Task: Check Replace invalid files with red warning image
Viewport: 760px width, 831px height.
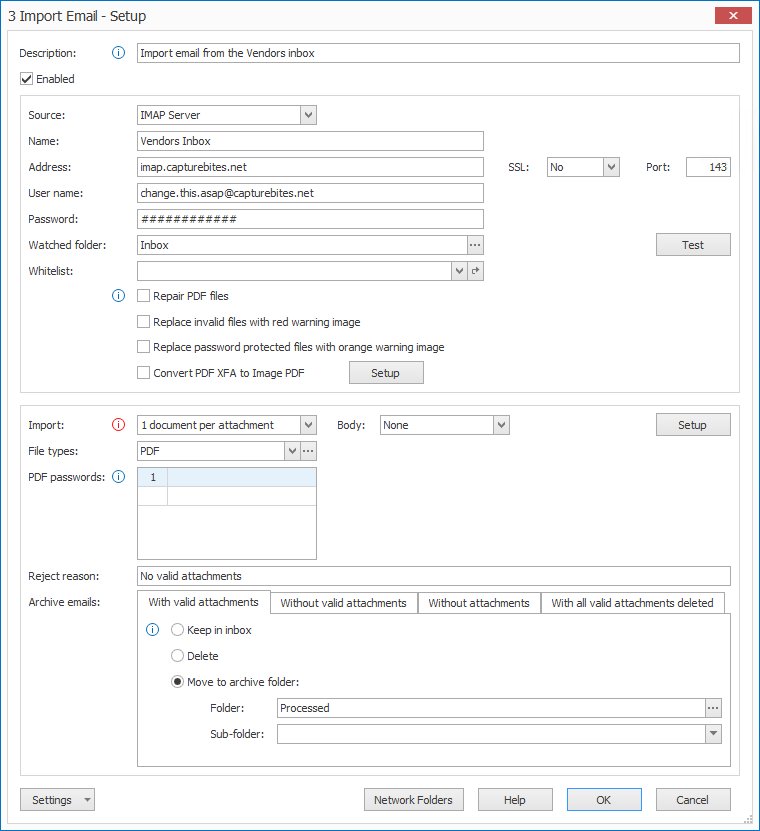Action: click(143, 322)
